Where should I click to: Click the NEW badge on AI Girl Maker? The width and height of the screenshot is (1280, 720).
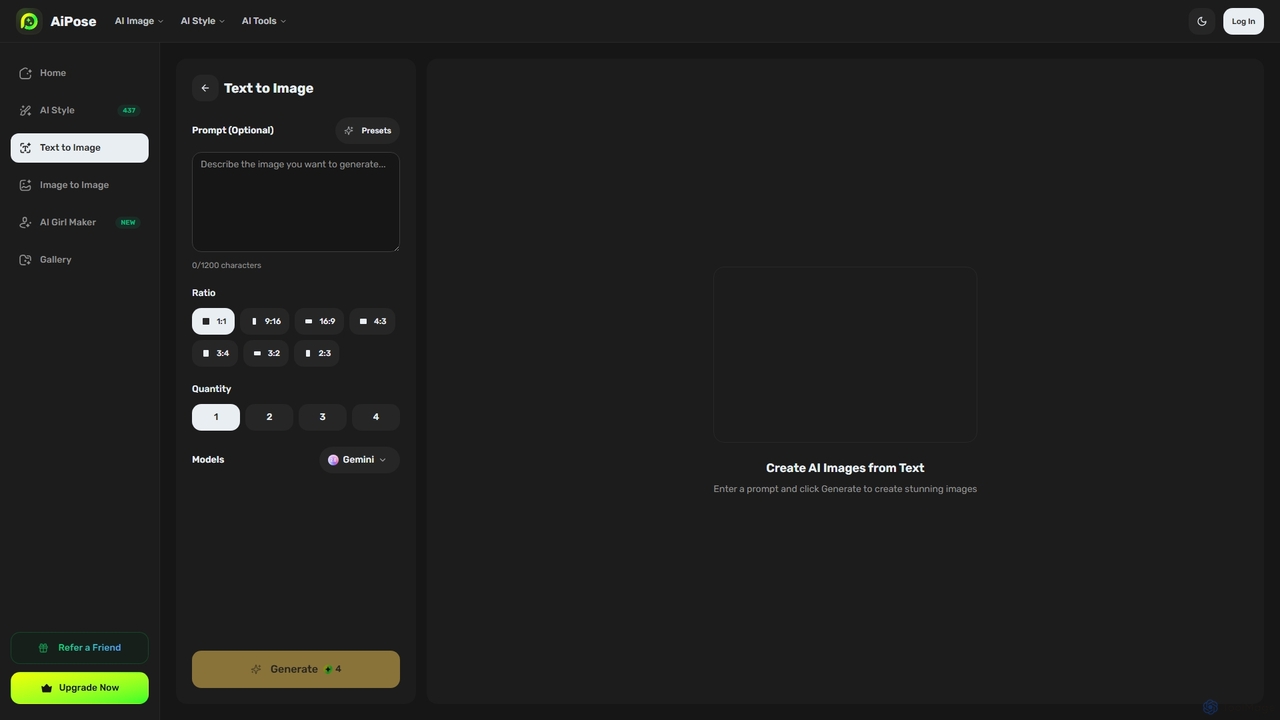(128, 222)
